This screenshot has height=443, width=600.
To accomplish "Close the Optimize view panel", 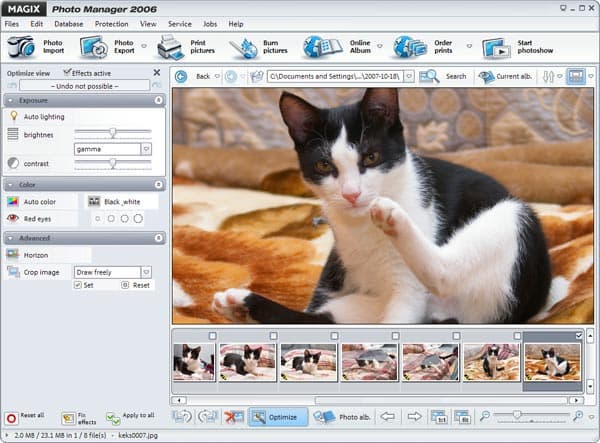I will pyautogui.click(x=157, y=72).
